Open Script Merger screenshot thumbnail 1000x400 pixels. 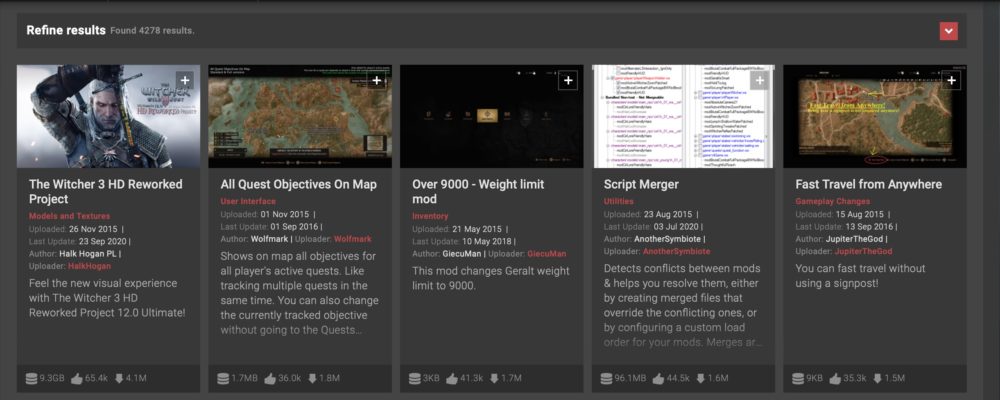point(684,116)
